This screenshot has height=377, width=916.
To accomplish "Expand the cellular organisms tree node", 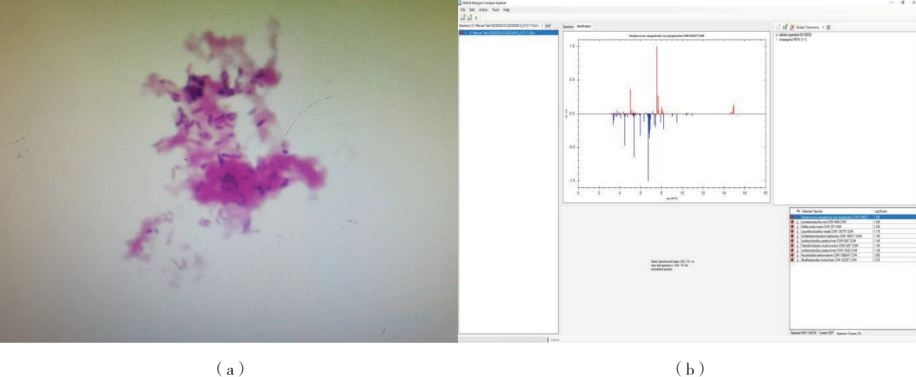I will (x=776, y=34).
